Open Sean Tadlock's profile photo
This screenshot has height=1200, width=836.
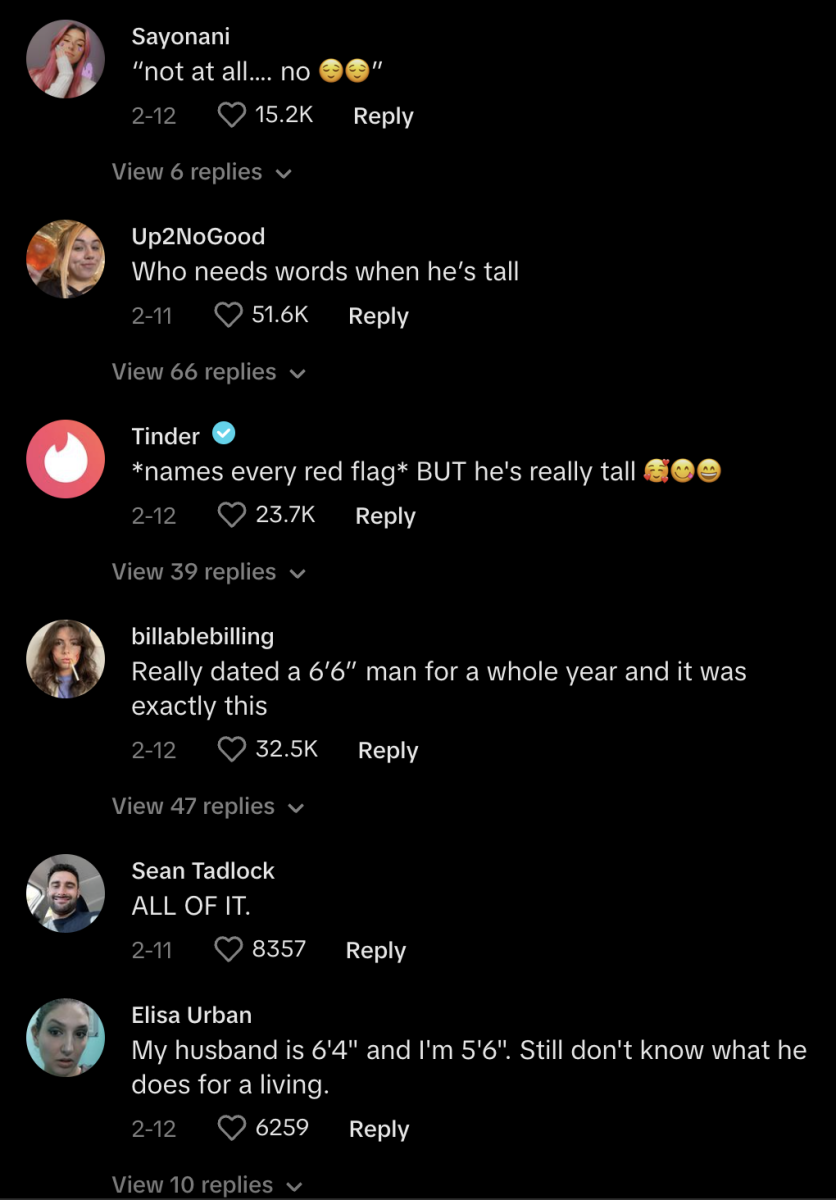(65, 893)
